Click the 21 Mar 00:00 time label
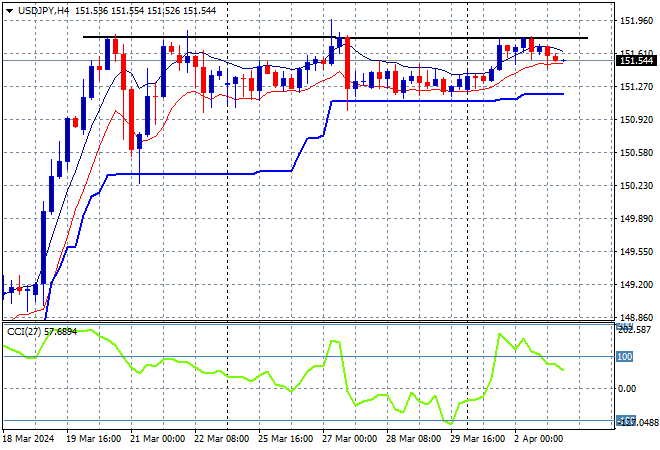 point(157,439)
